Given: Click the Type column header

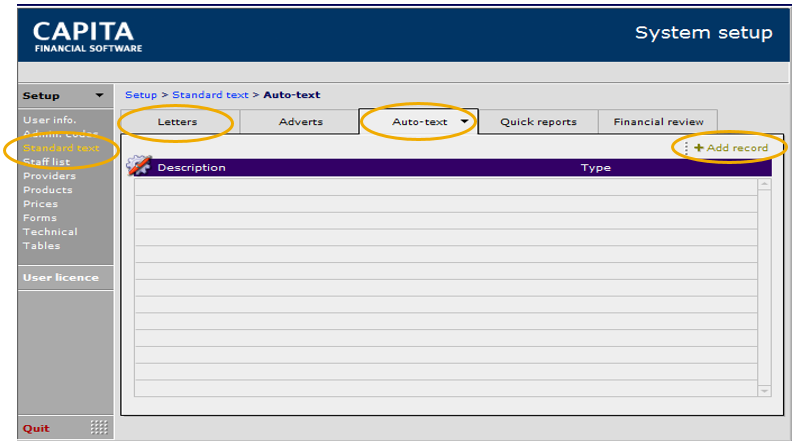Looking at the screenshot, I should click(x=596, y=168).
